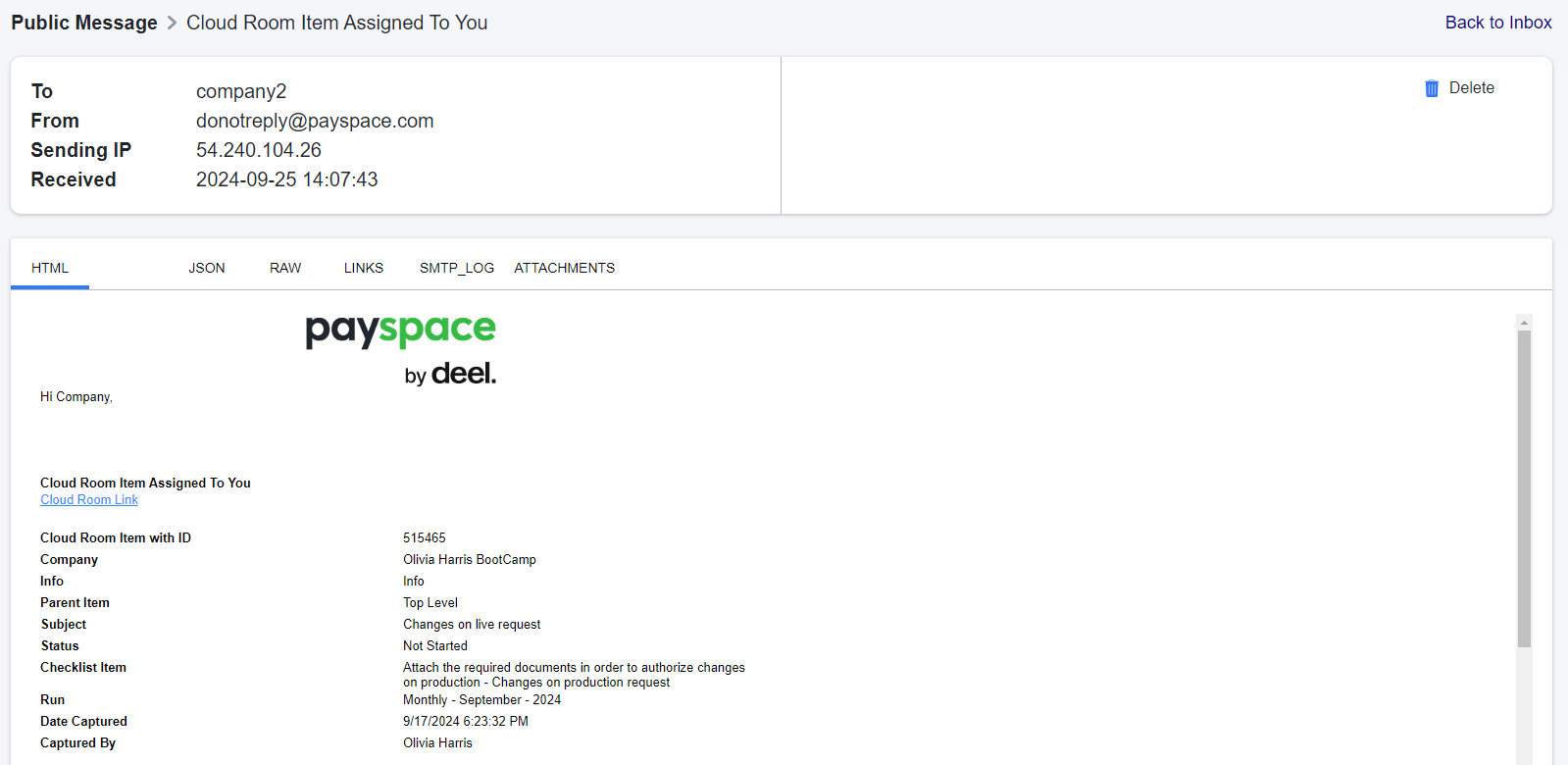Viewport: 1568px width, 765px height.
Task: Open the ATTACHMENTS tab
Action: [565, 268]
